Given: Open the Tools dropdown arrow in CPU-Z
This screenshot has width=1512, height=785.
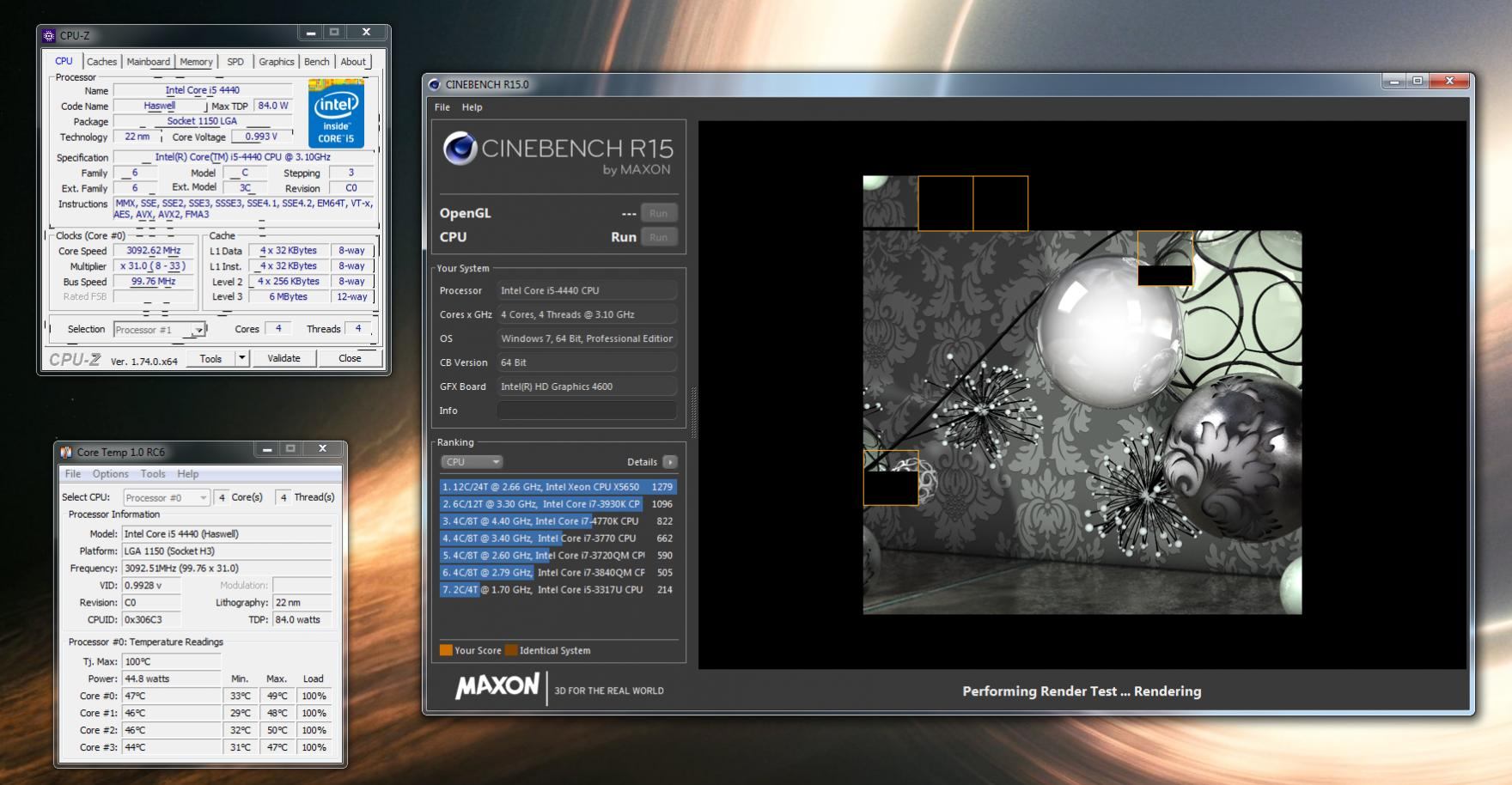Looking at the screenshot, I should (242, 358).
